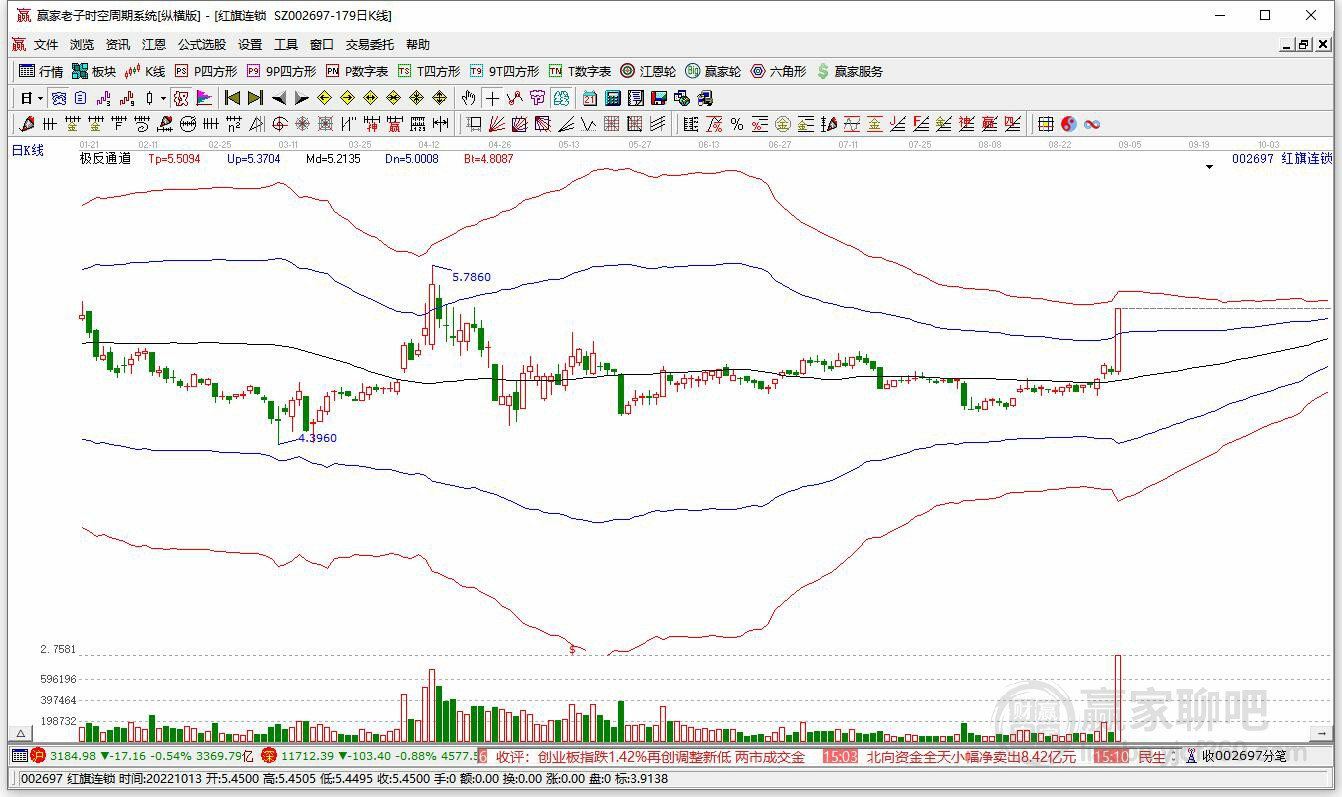Click the 002697 红旗连锁 stock label

1283,158
